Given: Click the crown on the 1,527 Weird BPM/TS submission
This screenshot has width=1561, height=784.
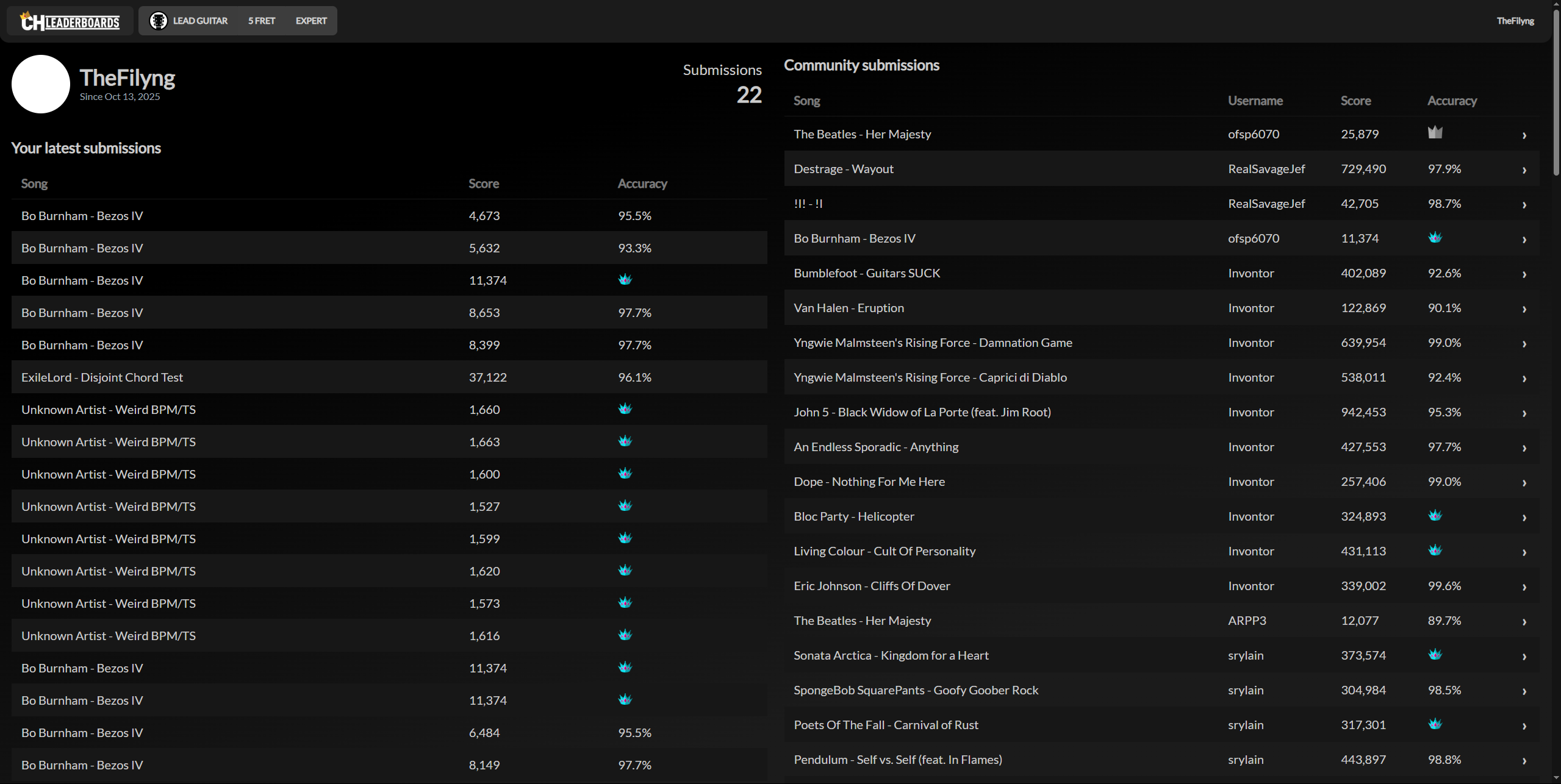Looking at the screenshot, I should coord(625,505).
